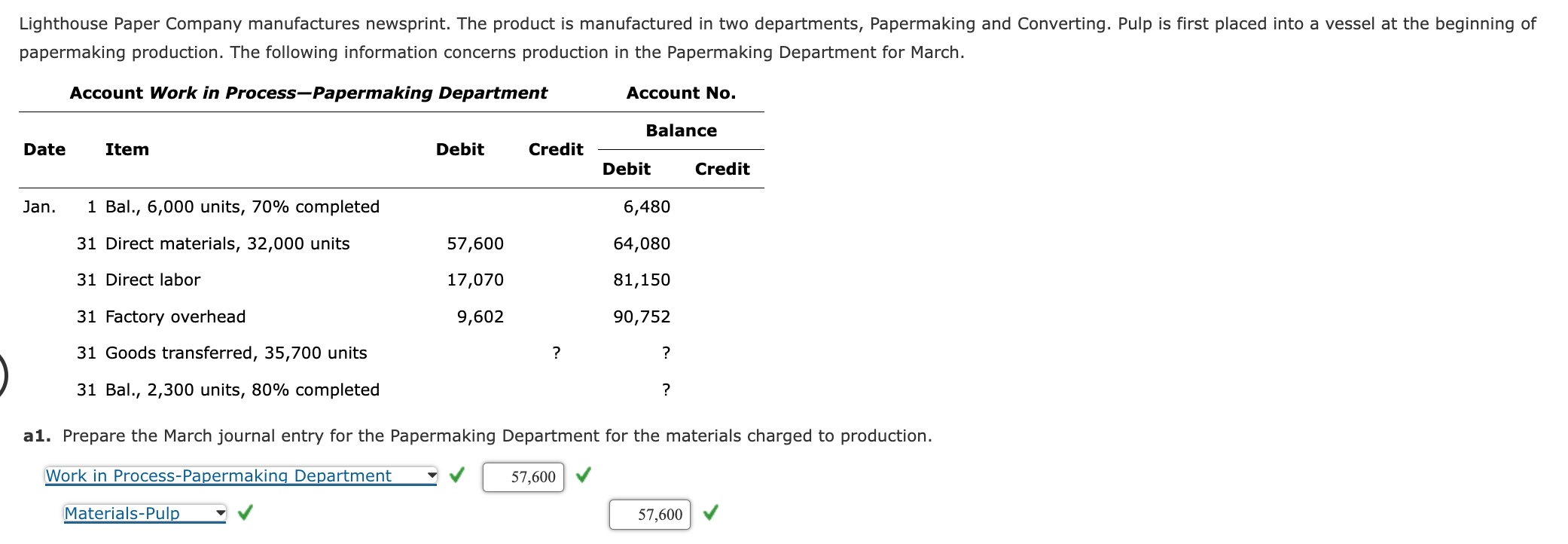Click the a1. question label

coord(37,436)
